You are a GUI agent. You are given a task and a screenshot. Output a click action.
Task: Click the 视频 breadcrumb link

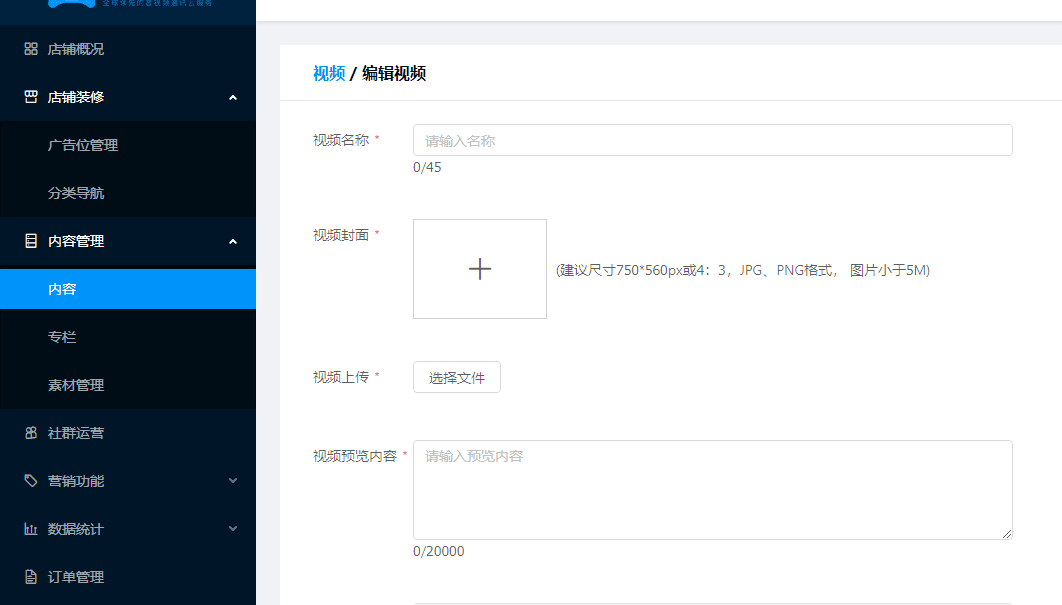329,73
